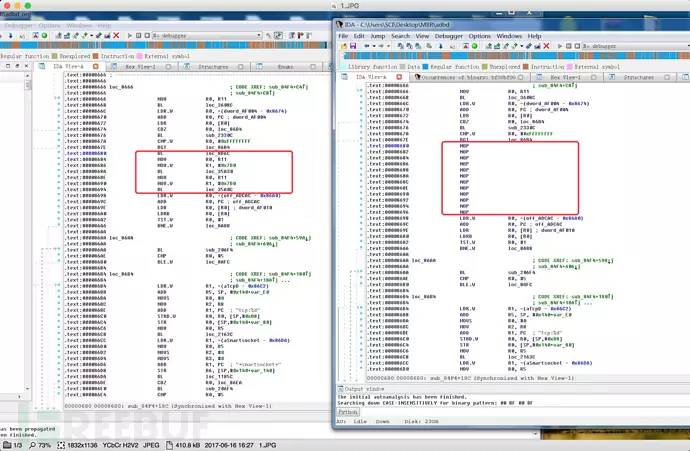This screenshot has height=451, width=690.
Task: Select IDA View-A tab in right IDA window
Action: 371,77
